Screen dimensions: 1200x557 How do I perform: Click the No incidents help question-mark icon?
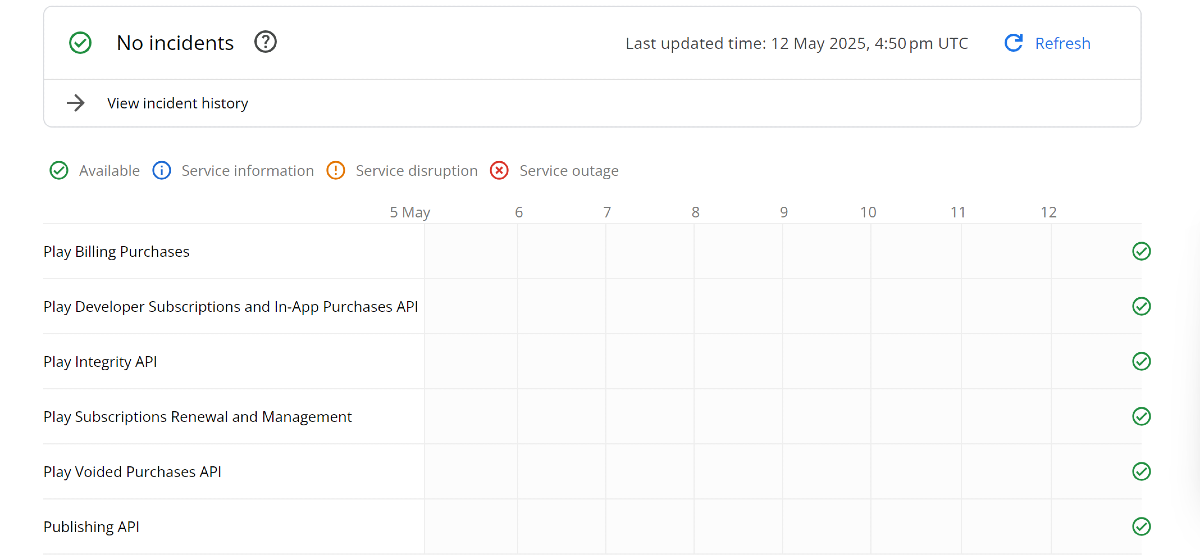point(265,42)
